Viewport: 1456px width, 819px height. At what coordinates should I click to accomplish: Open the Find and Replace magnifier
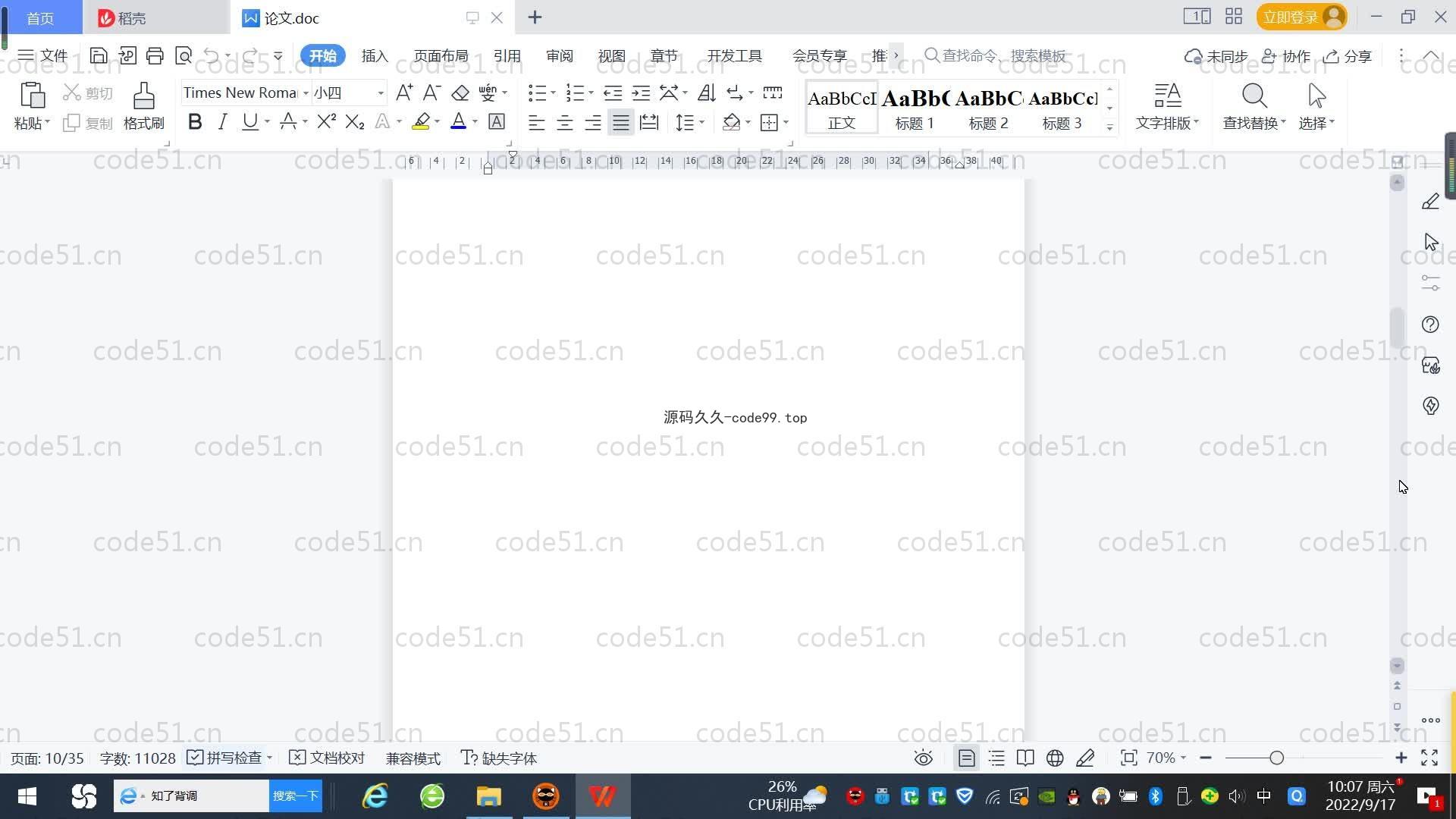[1254, 96]
